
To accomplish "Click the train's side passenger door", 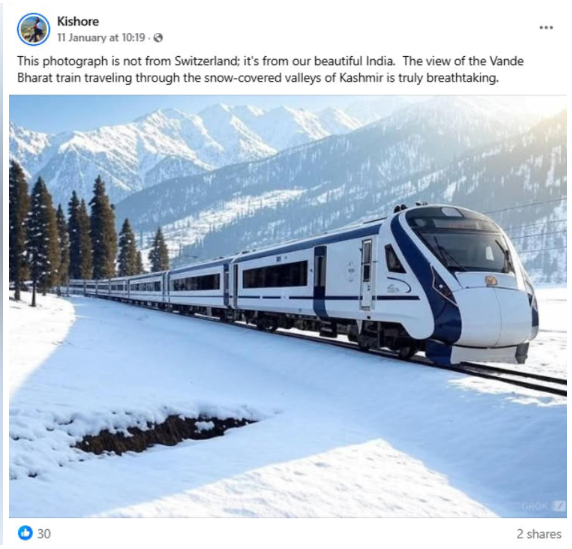I will [x=366, y=275].
